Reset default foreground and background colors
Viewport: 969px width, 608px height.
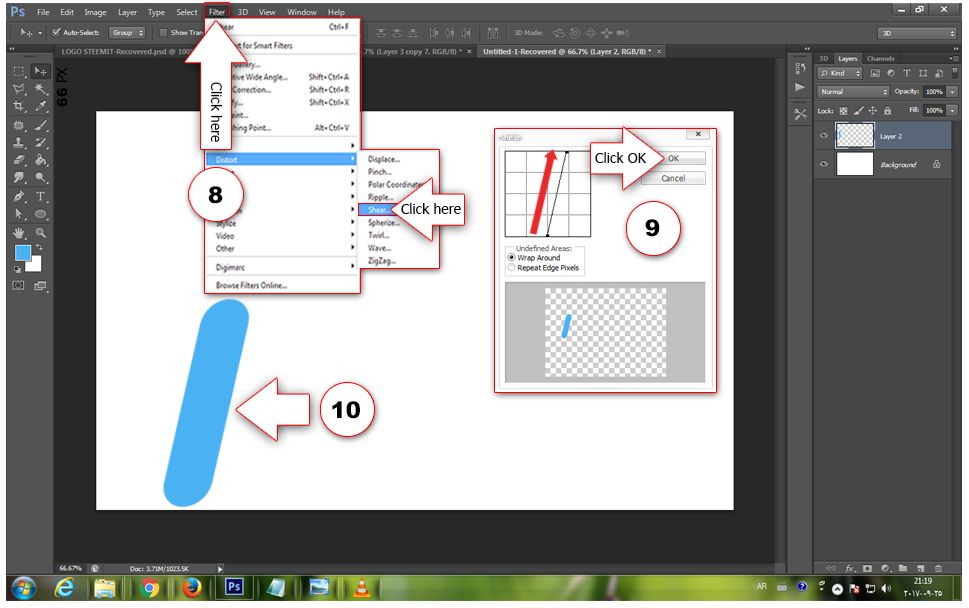(17, 269)
